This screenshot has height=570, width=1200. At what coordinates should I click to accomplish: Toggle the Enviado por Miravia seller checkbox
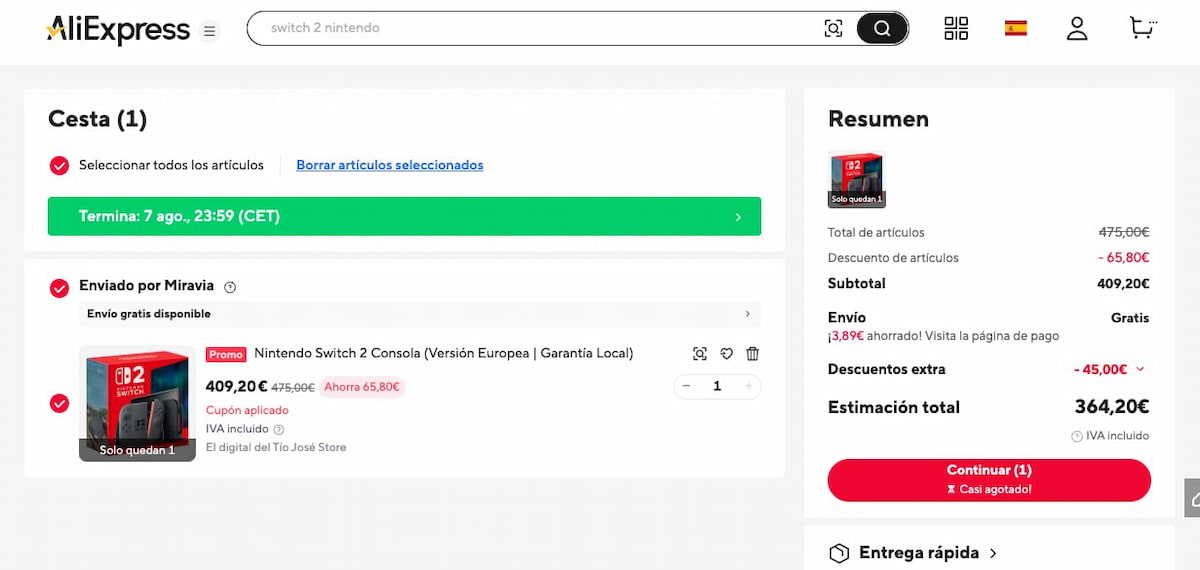coord(59,288)
